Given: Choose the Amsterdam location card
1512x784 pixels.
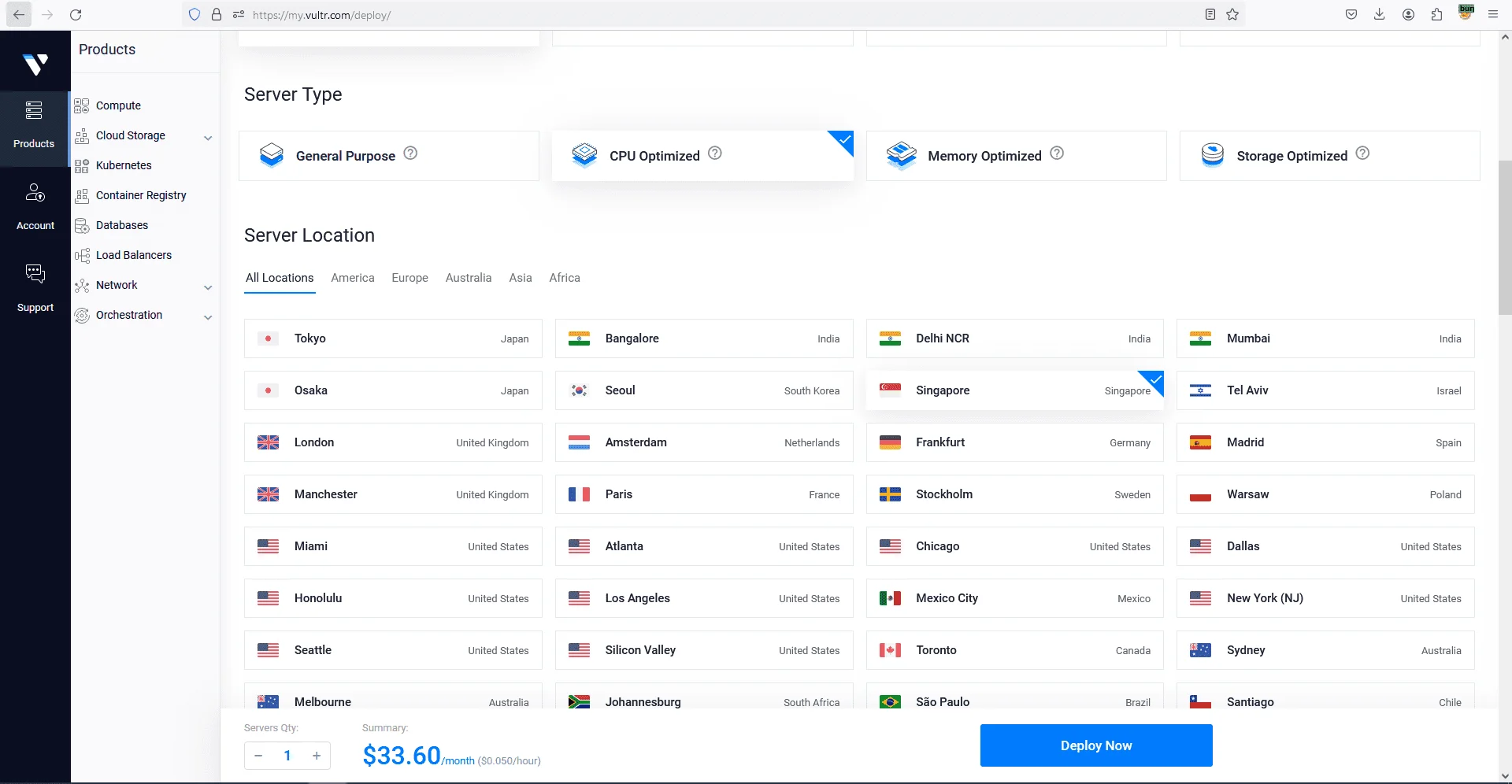Looking at the screenshot, I should (x=704, y=442).
